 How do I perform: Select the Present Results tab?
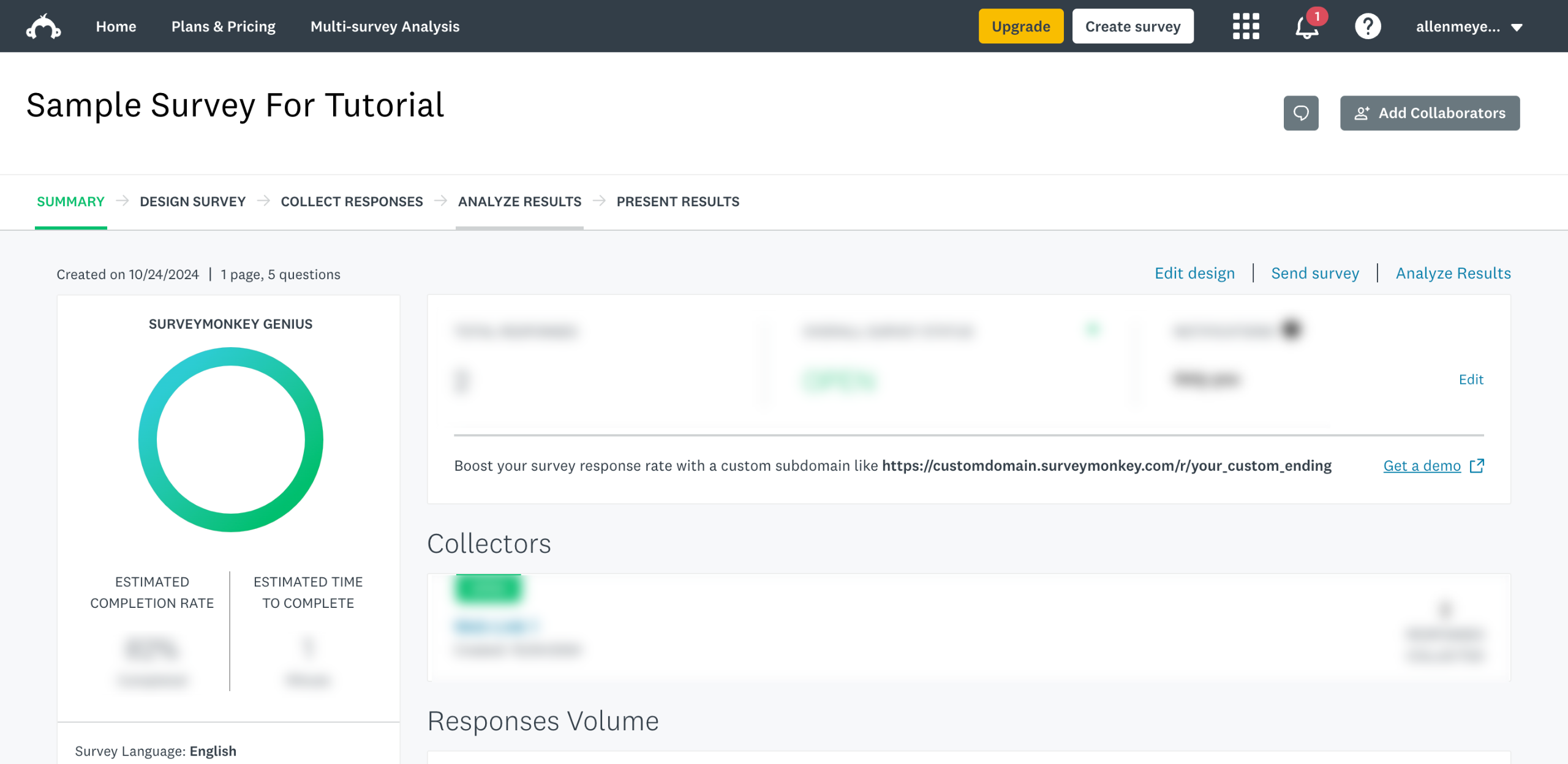pyautogui.click(x=677, y=201)
